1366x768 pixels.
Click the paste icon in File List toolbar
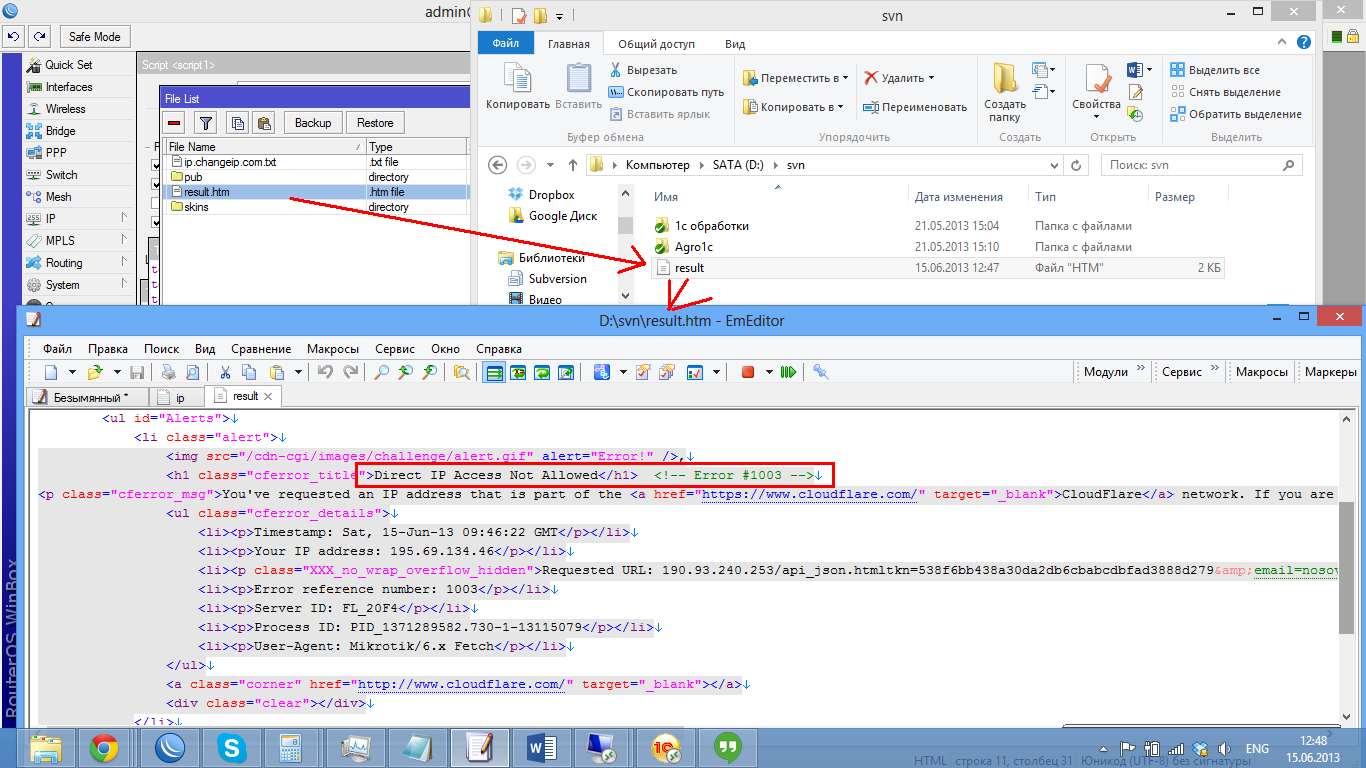264,123
